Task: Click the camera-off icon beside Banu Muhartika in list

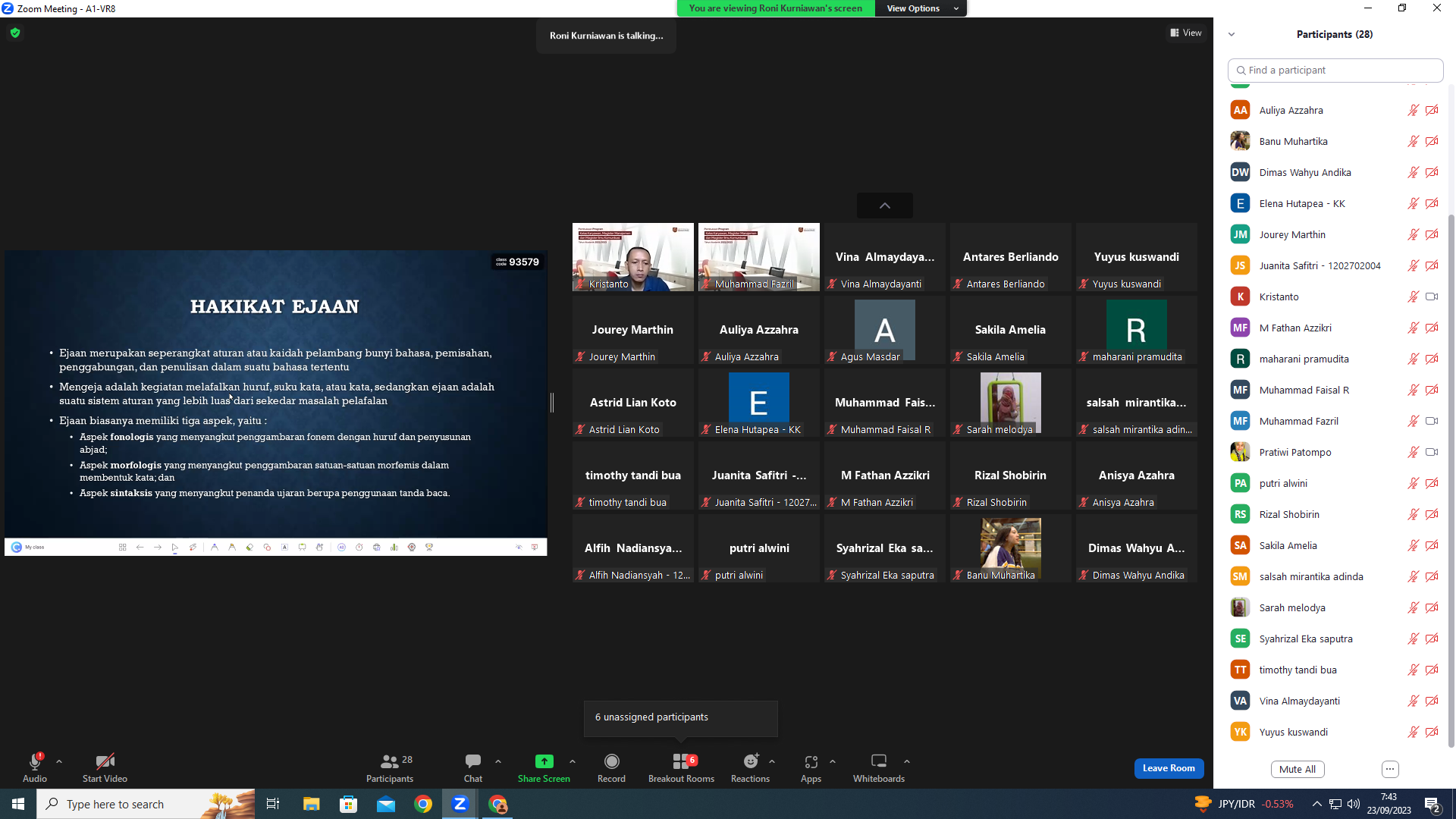Action: (1432, 141)
